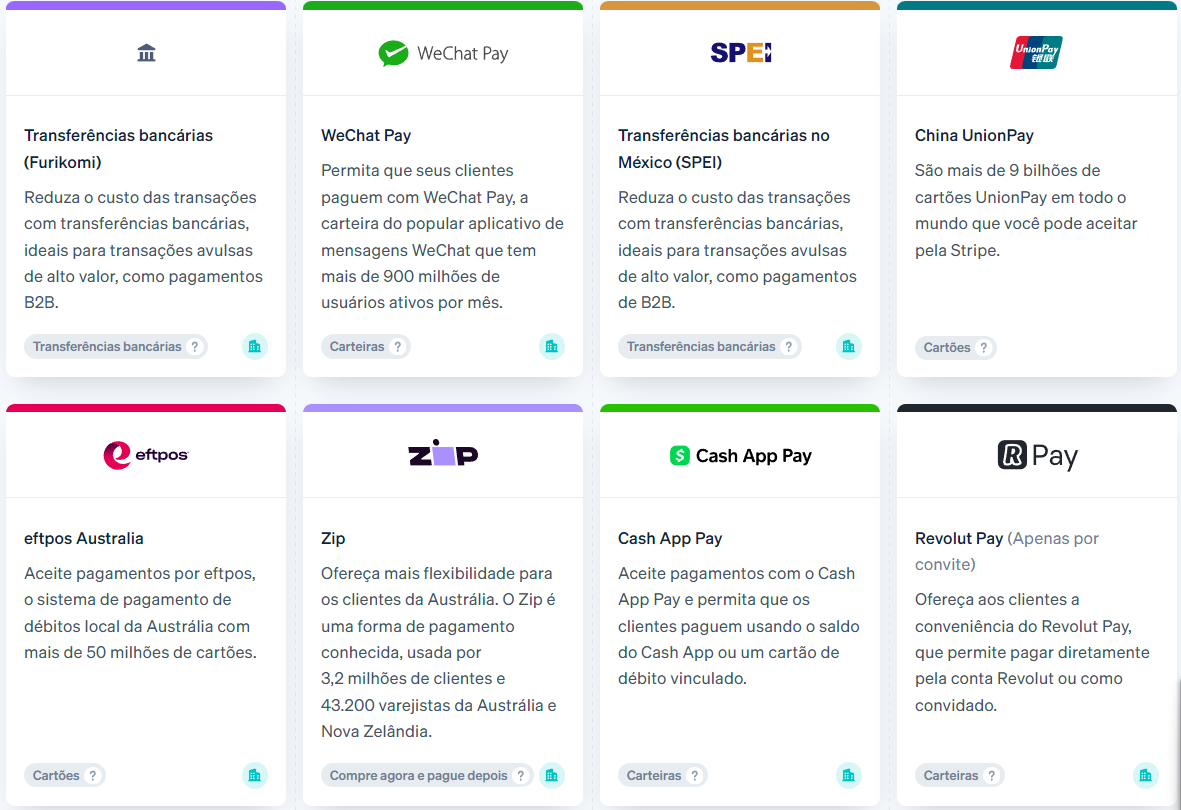The height and width of the screenshot is (810, 1181).
Task: Click the building icon on the WeChat Pay card
Action: click(551, 347)
